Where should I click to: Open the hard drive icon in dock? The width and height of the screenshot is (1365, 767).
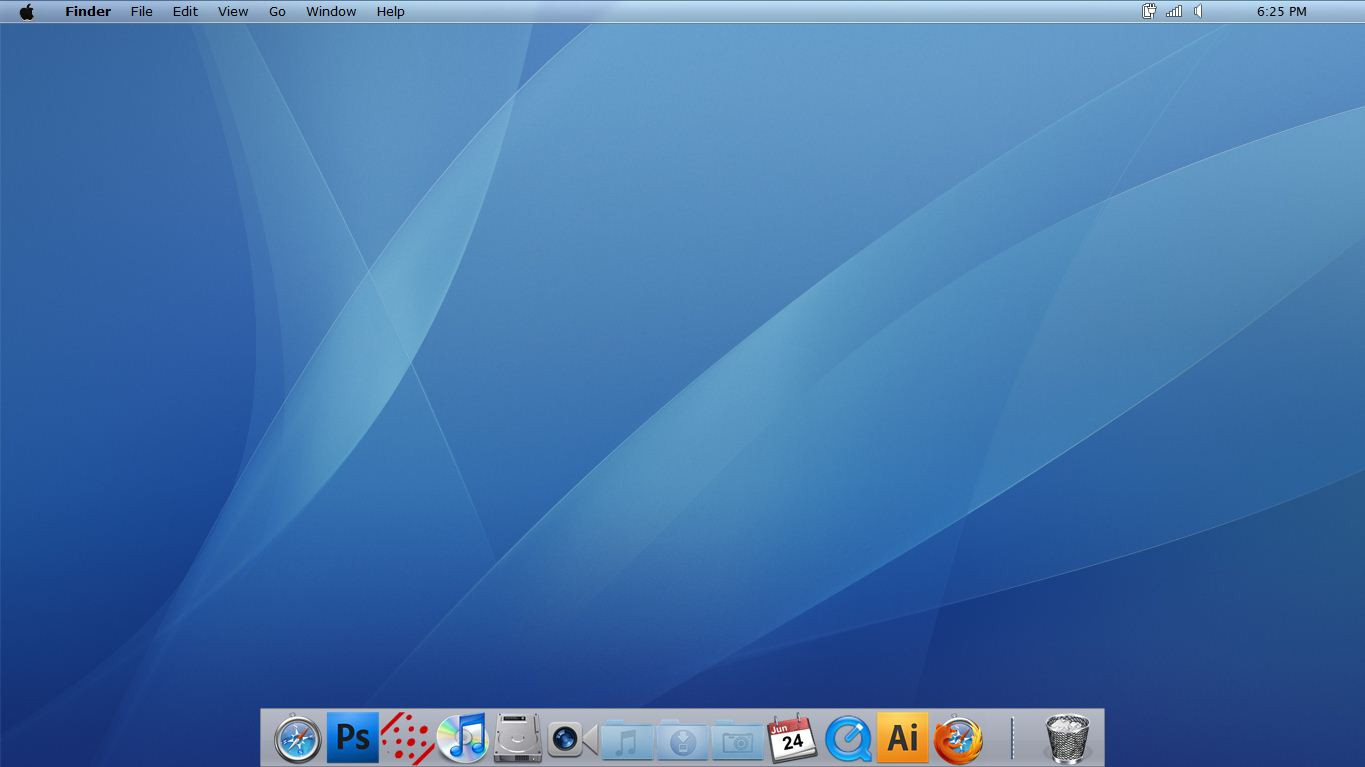[x=517, y=738]
